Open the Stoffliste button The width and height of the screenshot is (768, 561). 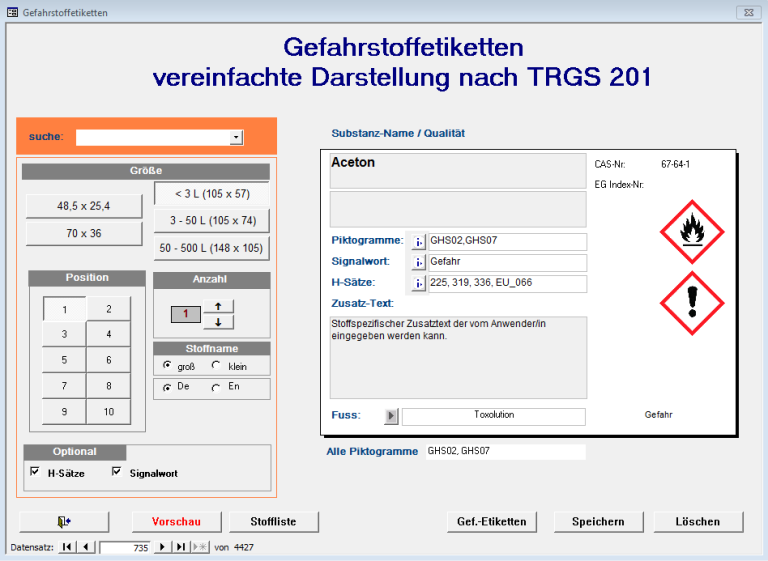273,522
